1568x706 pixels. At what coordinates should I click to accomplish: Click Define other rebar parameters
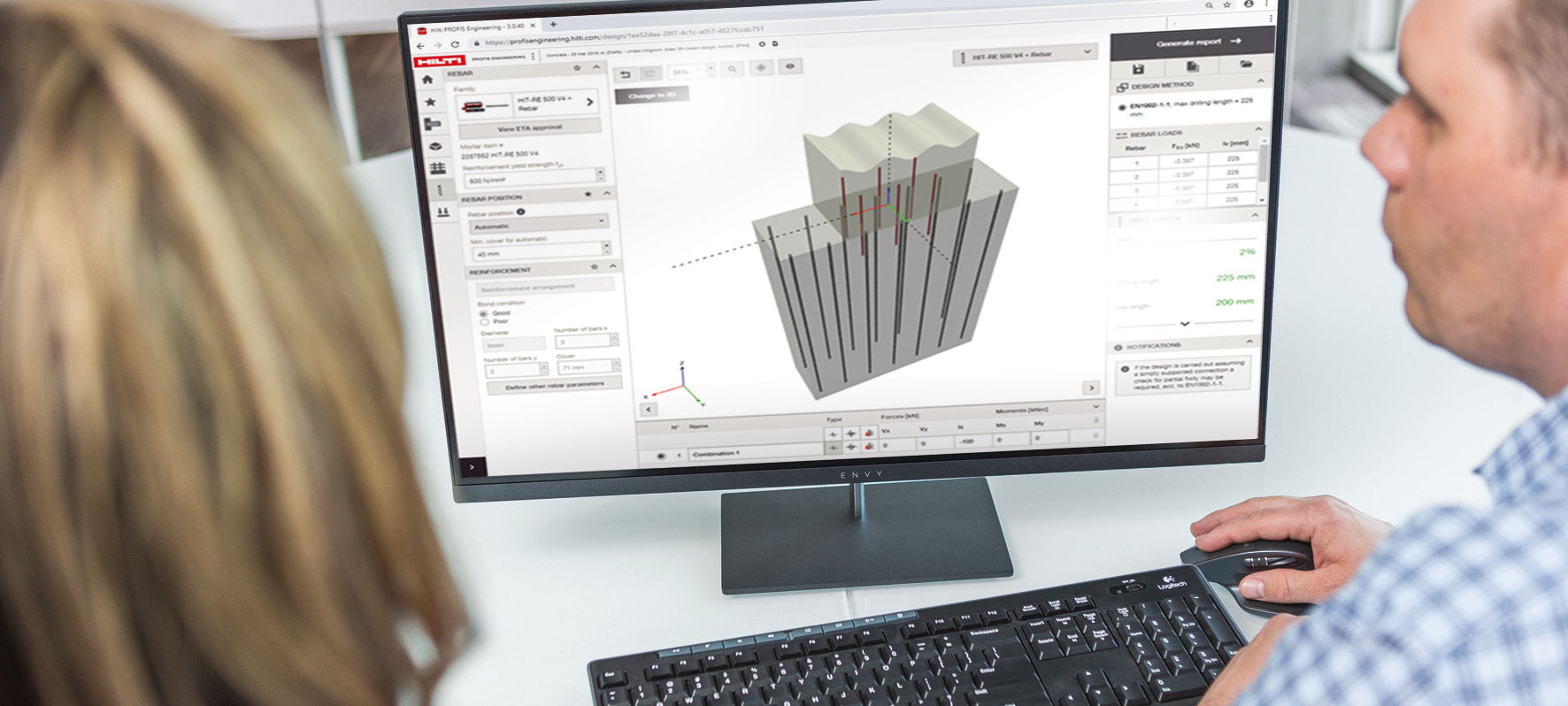555,386
